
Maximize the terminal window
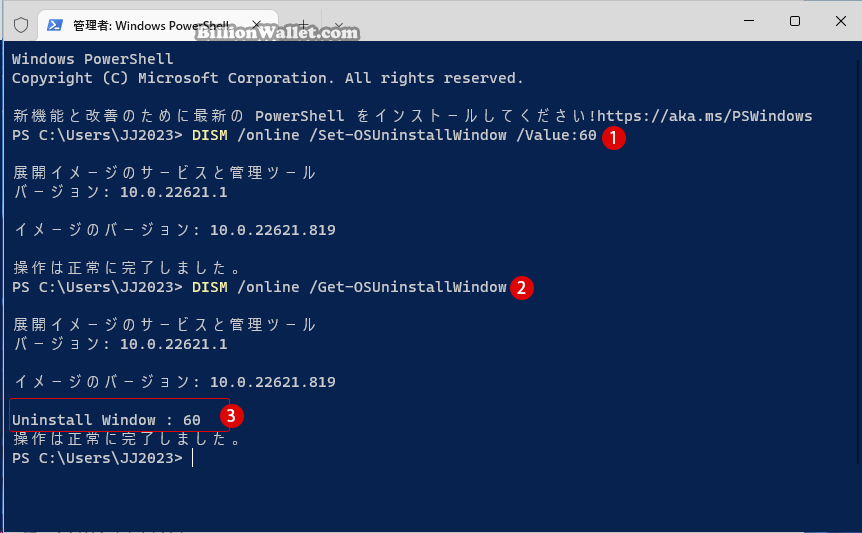click(x=795, y=21)
